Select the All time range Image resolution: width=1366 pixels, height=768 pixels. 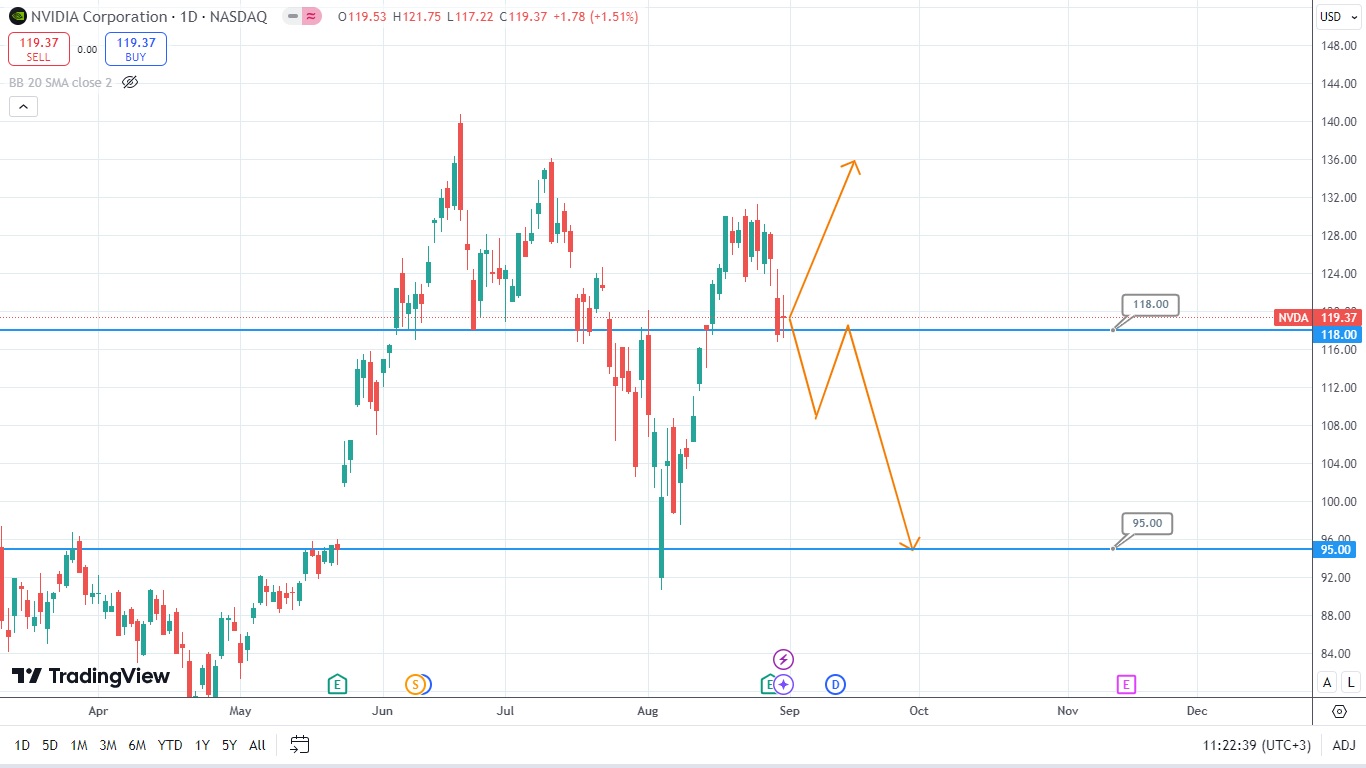tap(257, 745)
